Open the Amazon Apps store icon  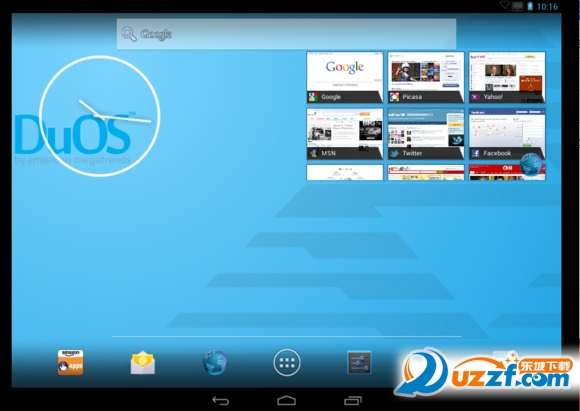pyautogui.click(x=70, y=362)
